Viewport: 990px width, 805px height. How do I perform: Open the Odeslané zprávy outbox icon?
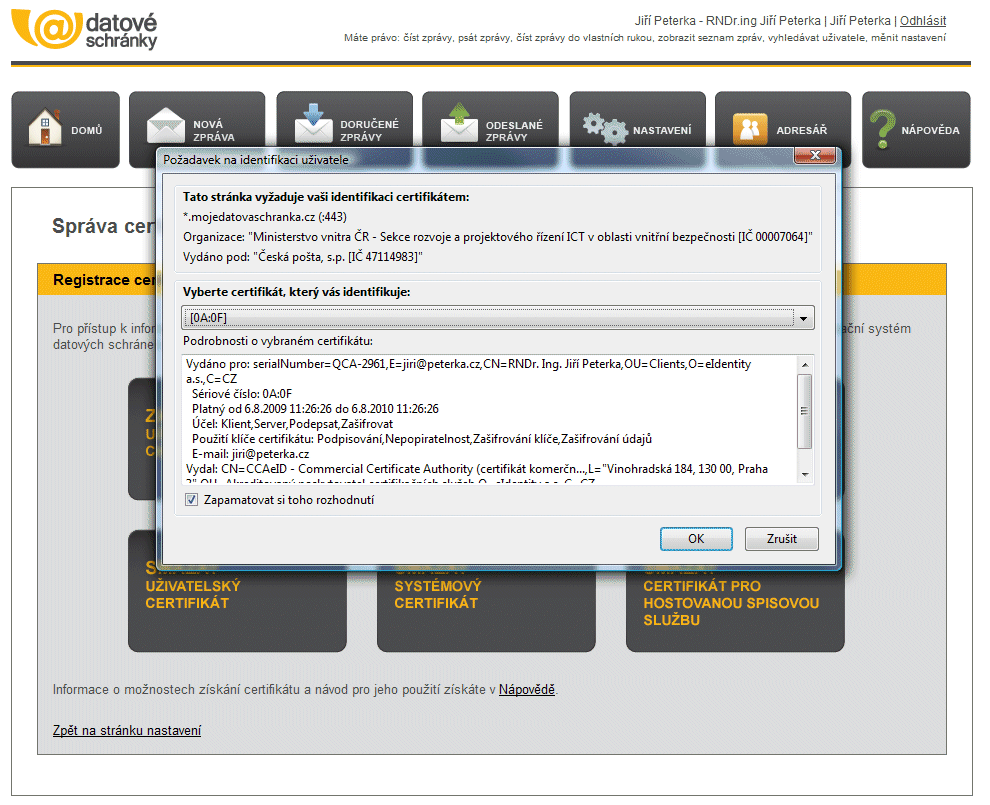tap(459, 123)
